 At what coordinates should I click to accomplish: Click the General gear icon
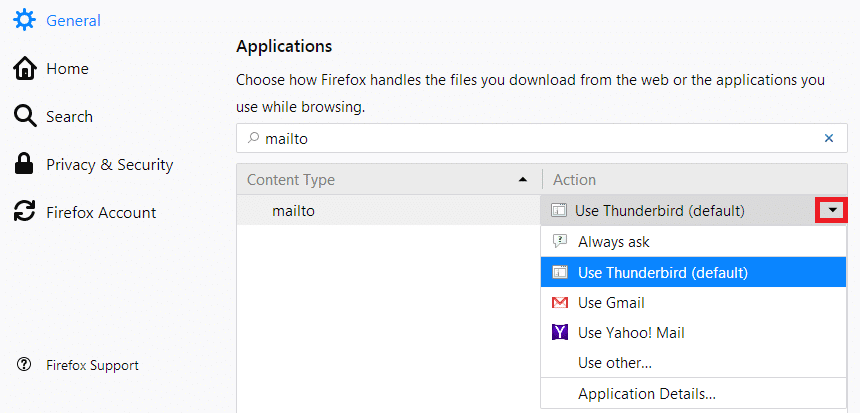[24, 20]
